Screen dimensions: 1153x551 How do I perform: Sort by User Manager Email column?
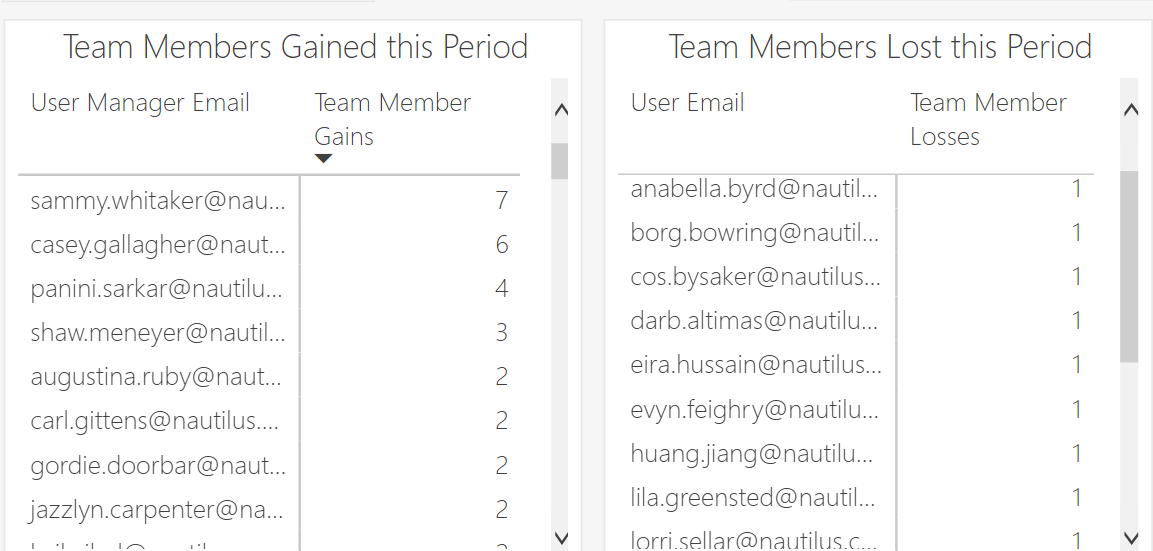pyautogui.click(x=140, y=103)
